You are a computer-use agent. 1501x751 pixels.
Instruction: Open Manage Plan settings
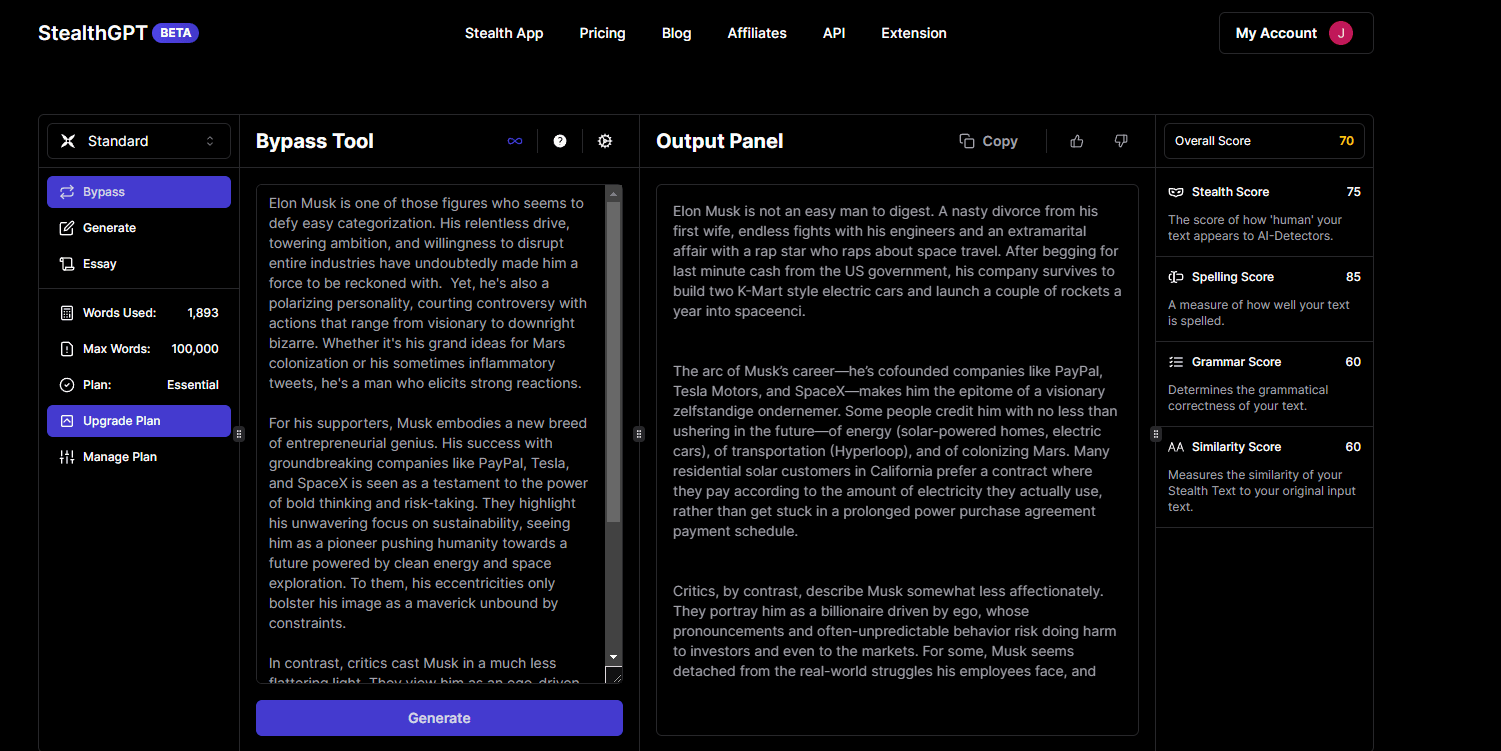(x=119, y=457)
